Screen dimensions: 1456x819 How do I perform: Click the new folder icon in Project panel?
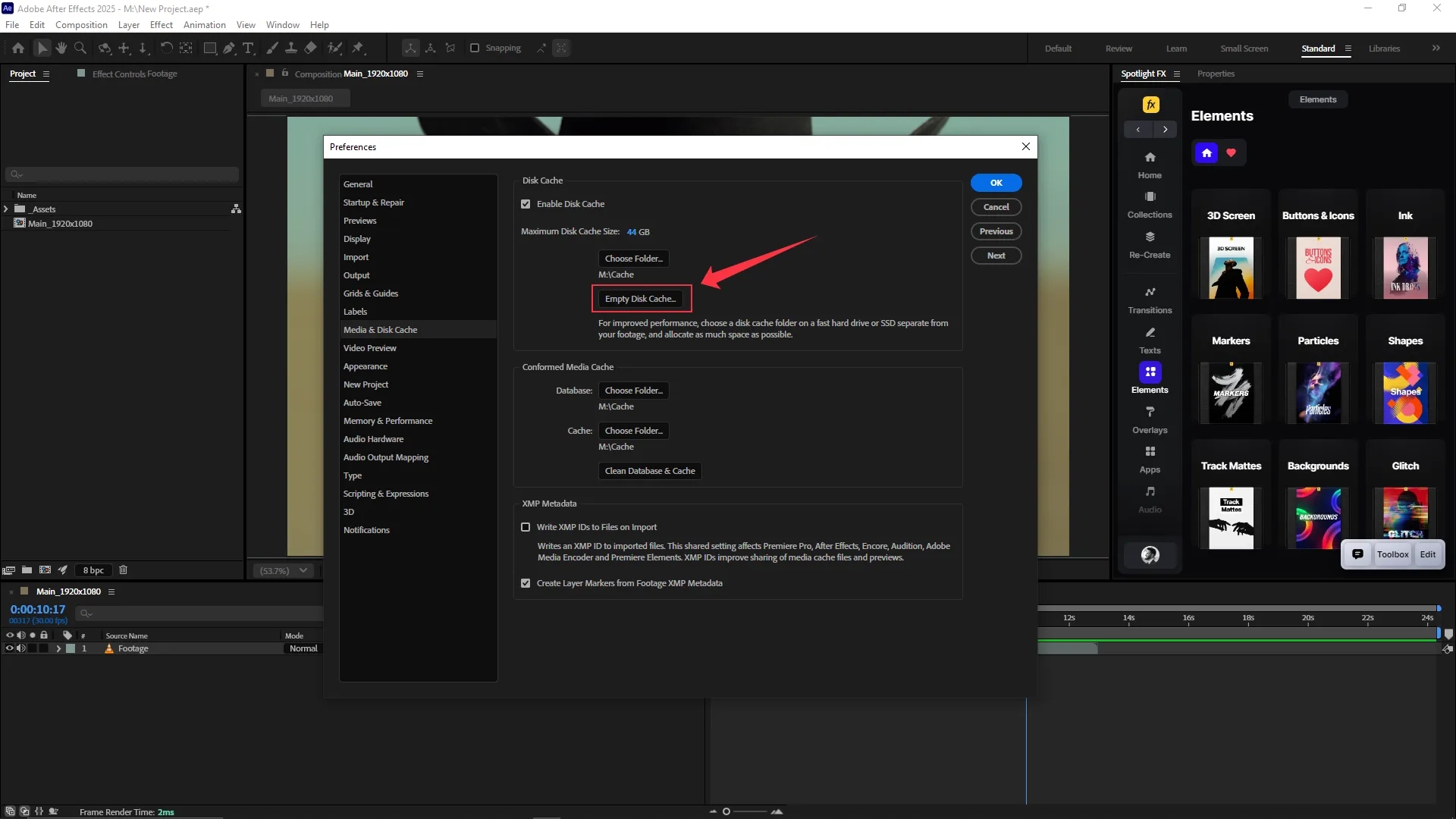coord(27,570)
